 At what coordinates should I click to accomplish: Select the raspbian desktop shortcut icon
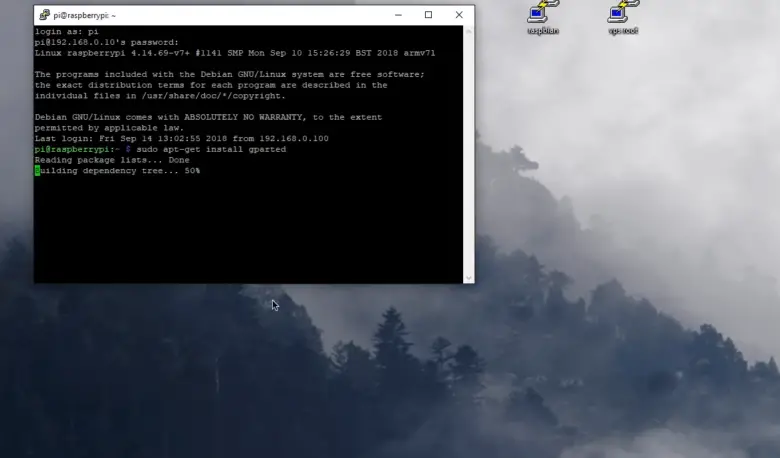[x=543, y=12]
